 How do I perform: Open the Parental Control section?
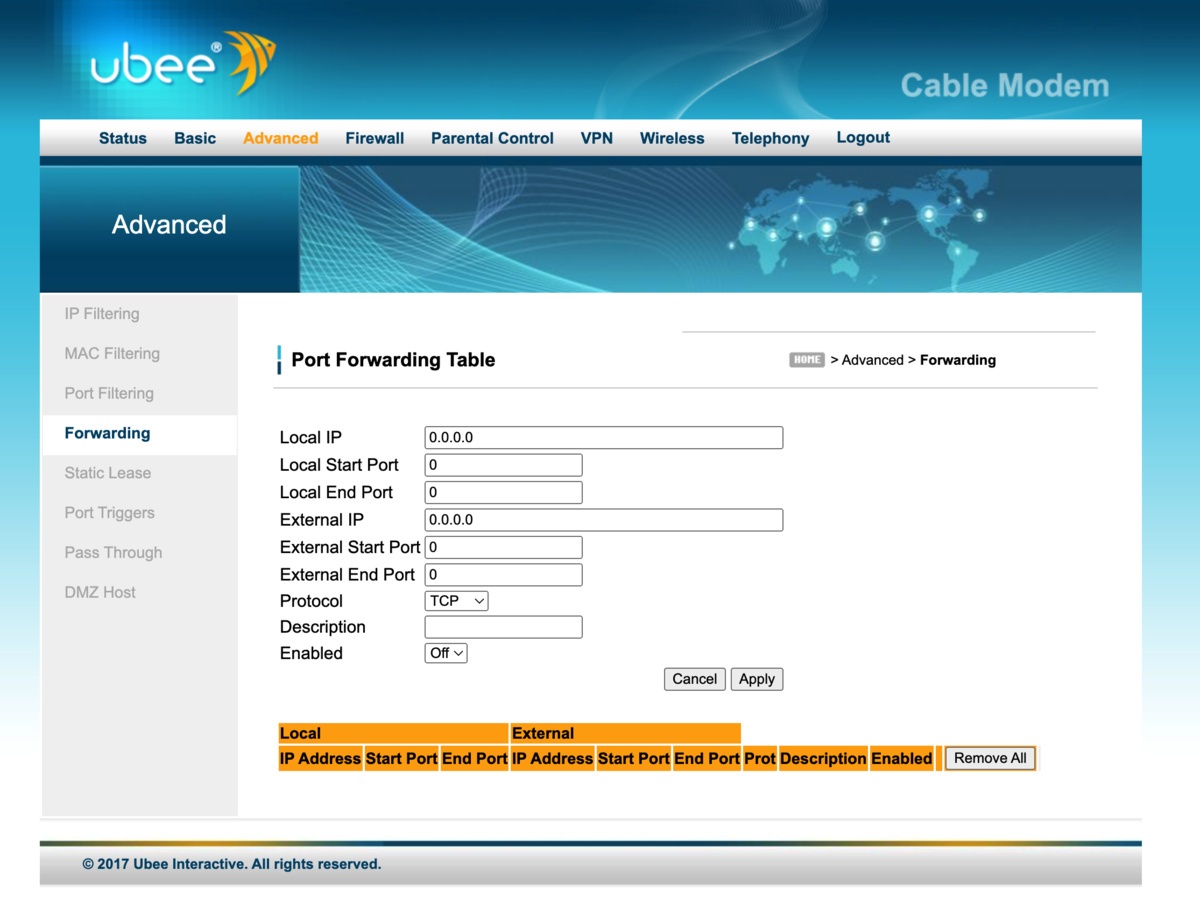492,138
